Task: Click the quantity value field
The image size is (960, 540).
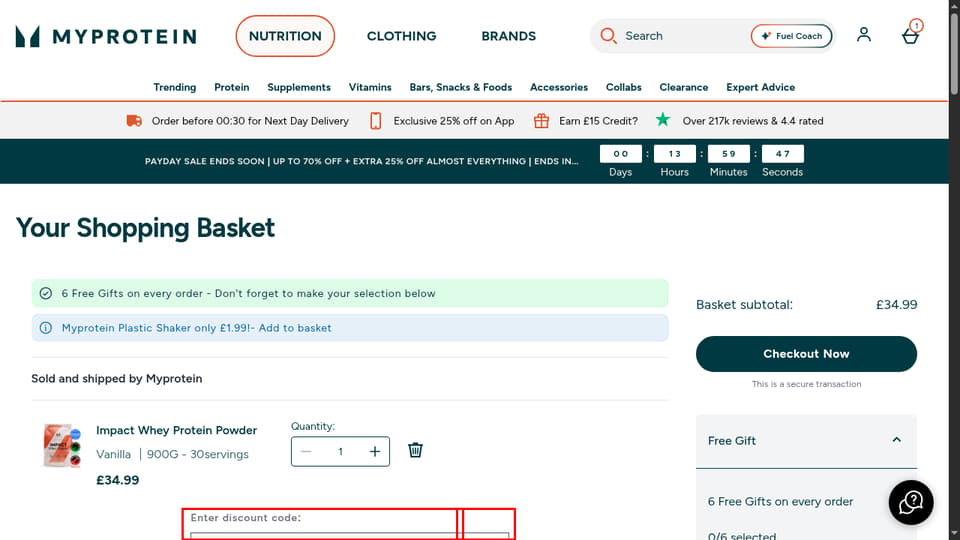Action: (340, 452)
